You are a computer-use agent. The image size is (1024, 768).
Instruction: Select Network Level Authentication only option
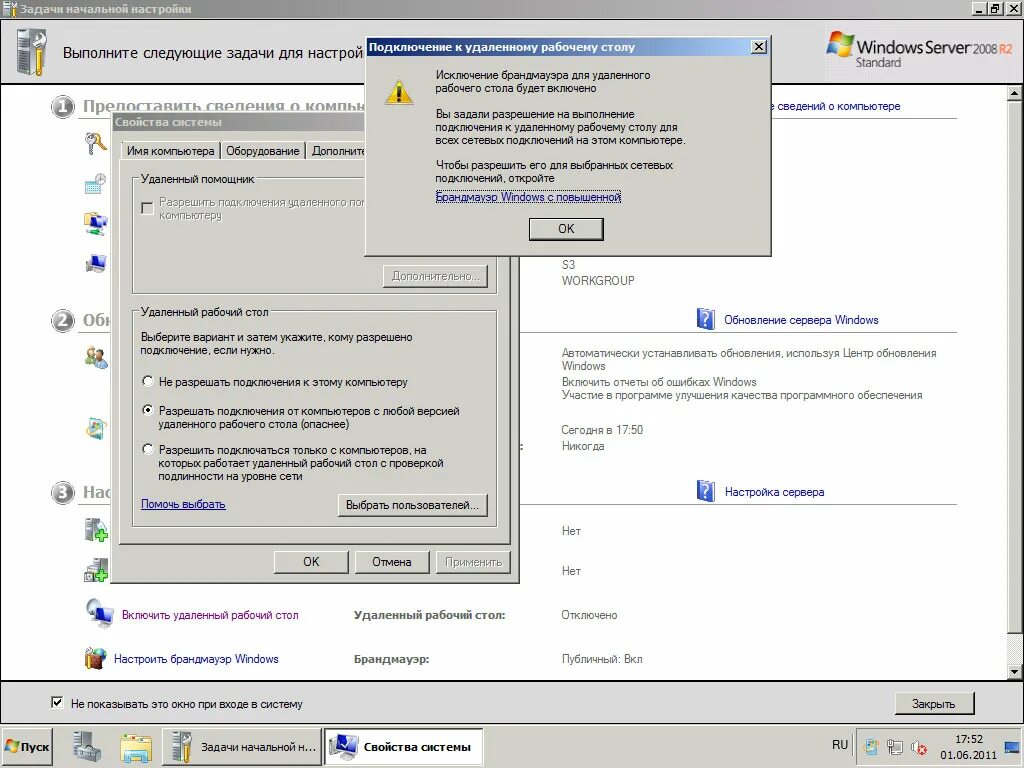point(148,449)
